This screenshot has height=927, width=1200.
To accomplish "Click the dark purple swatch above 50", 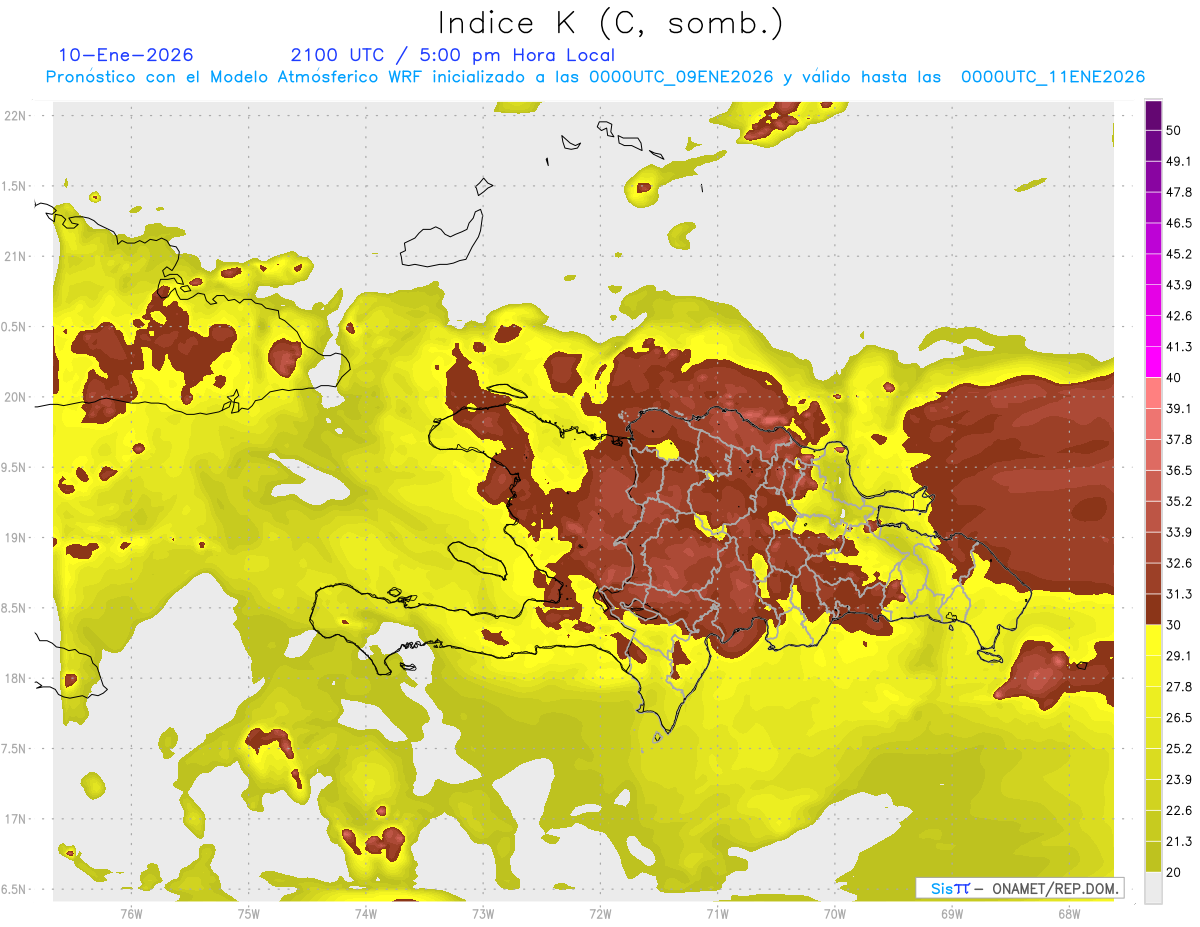I will pos(1153,114).
